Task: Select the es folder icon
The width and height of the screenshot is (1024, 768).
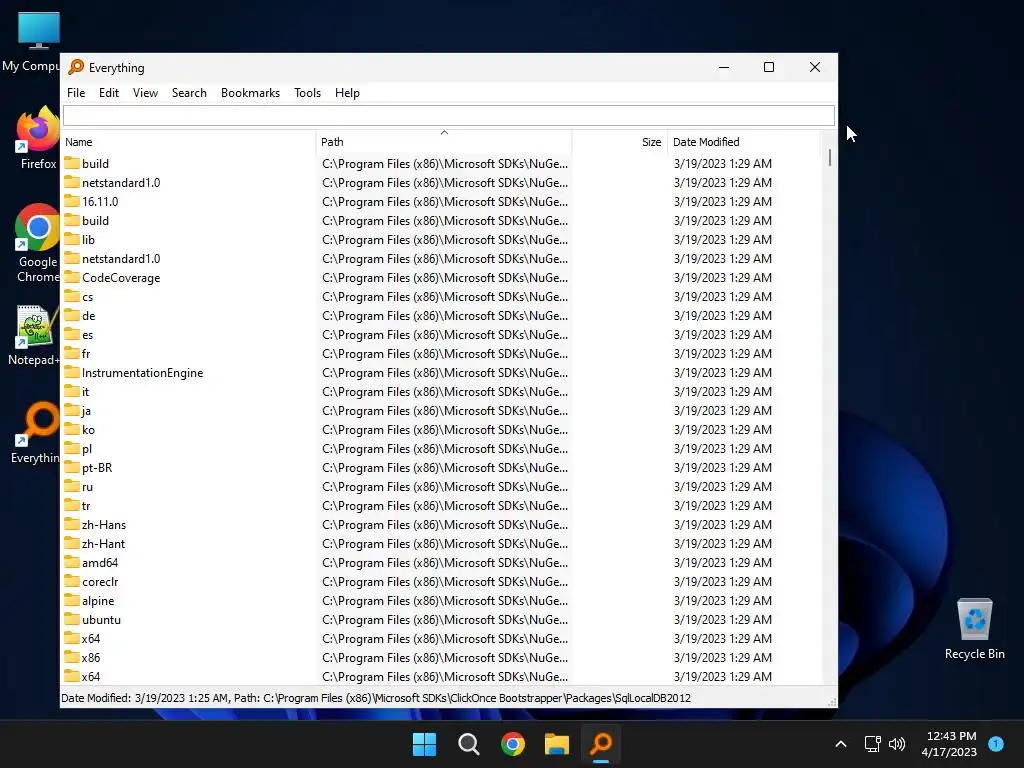Action: pos(72,334)
